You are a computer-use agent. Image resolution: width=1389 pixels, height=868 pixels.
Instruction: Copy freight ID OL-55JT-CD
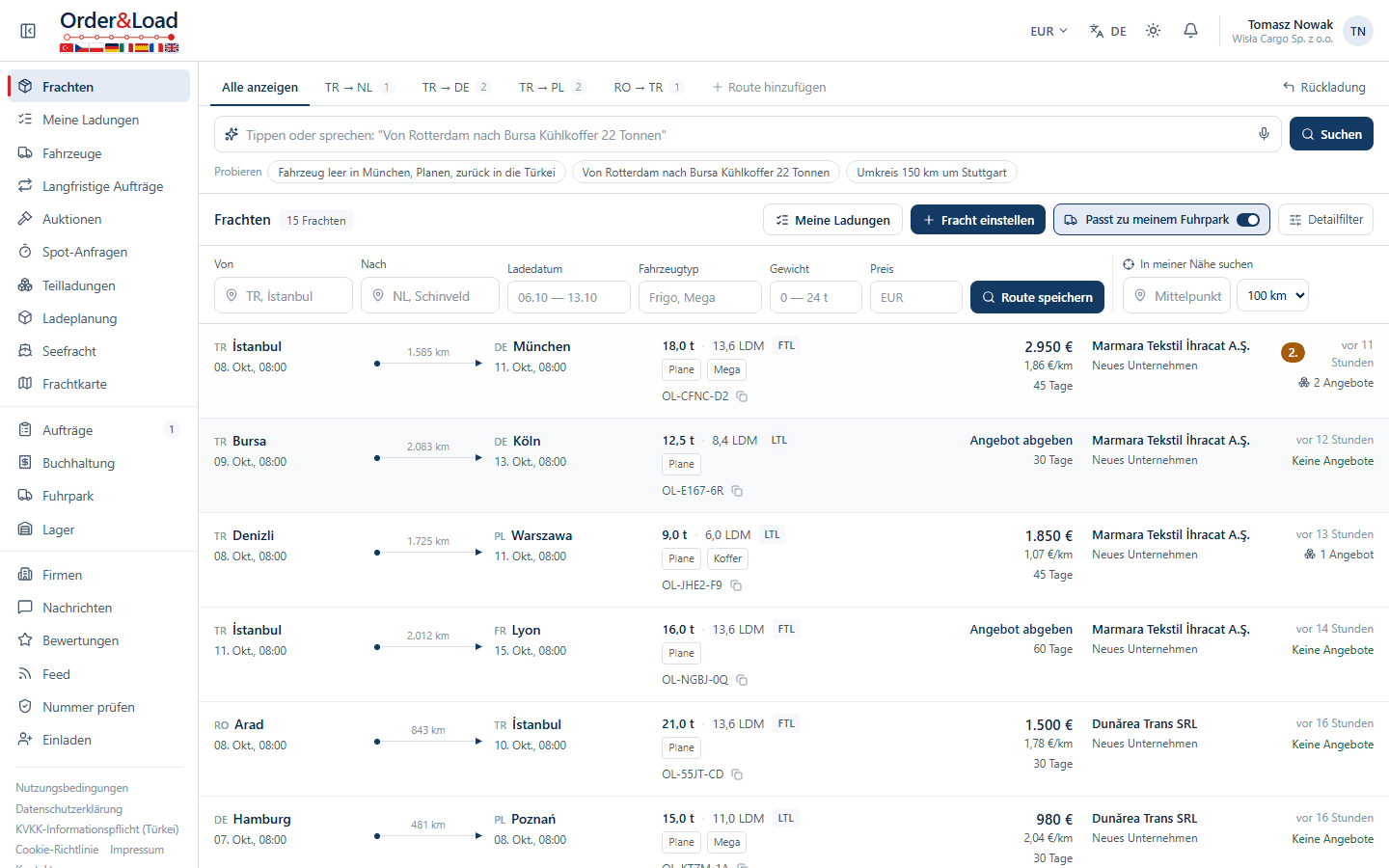(737, 774)
